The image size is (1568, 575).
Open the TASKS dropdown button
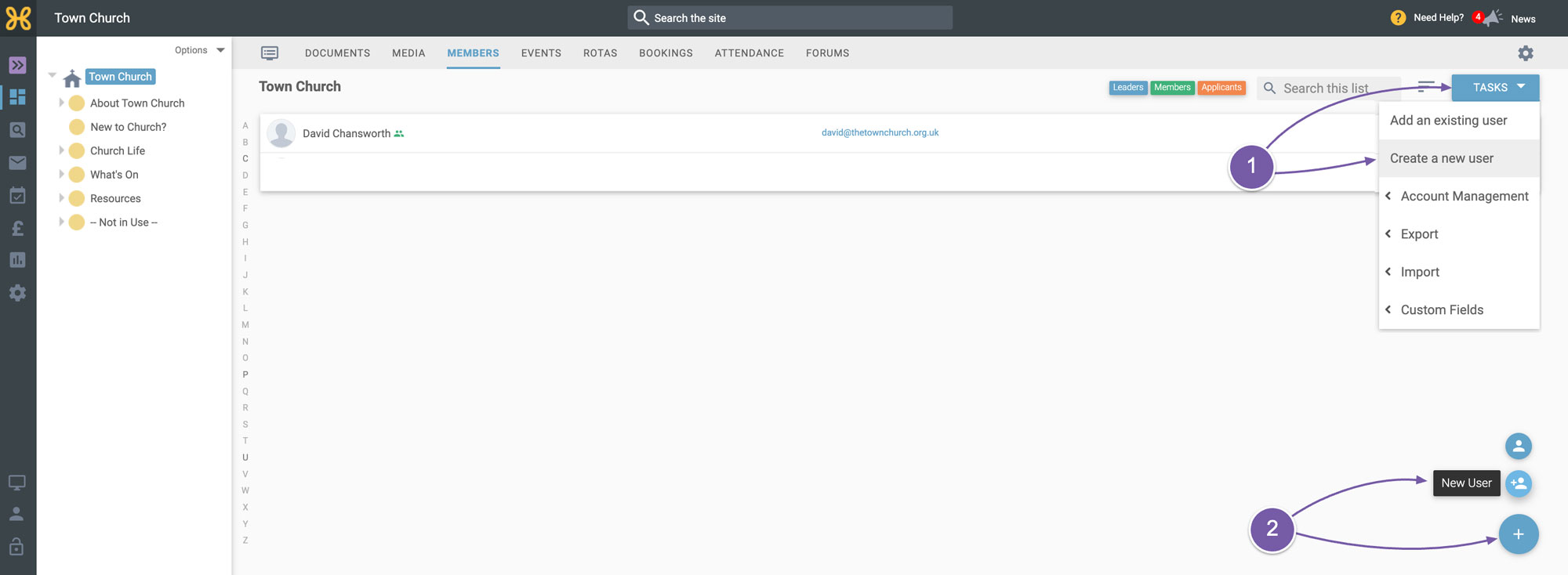[1495, 88]
